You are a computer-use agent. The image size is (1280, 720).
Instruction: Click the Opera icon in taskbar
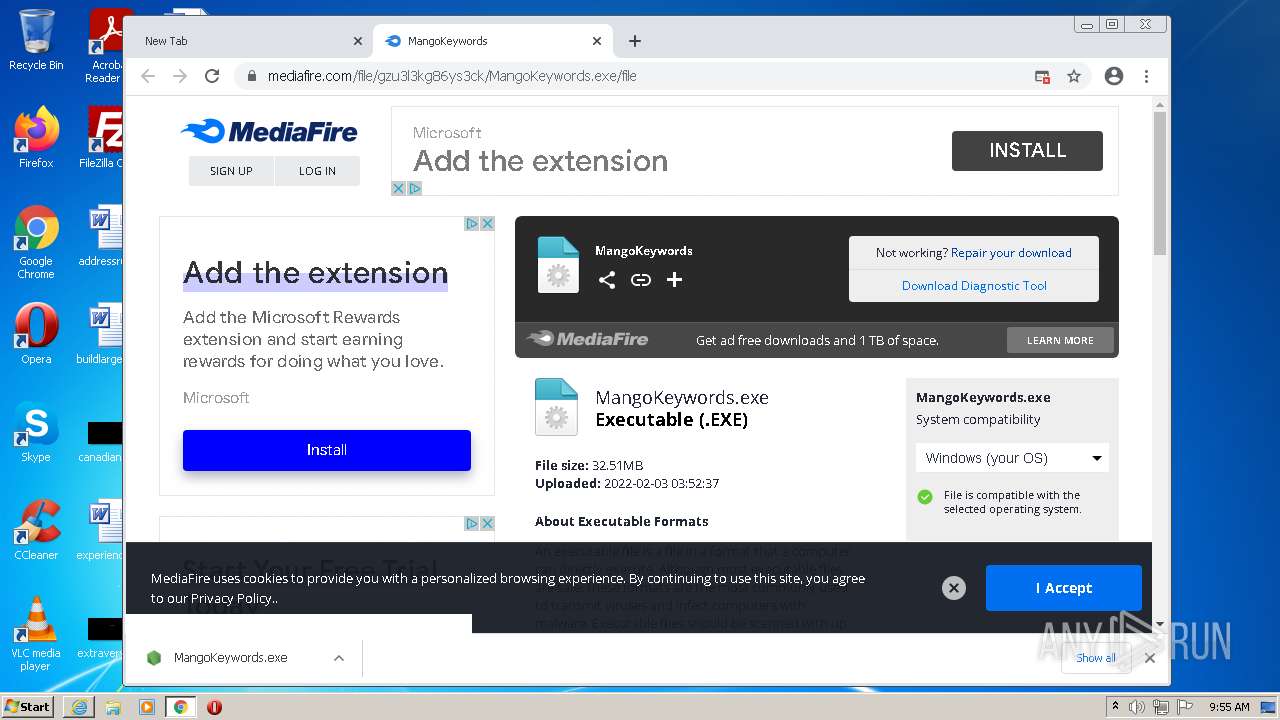coord(214,707)
